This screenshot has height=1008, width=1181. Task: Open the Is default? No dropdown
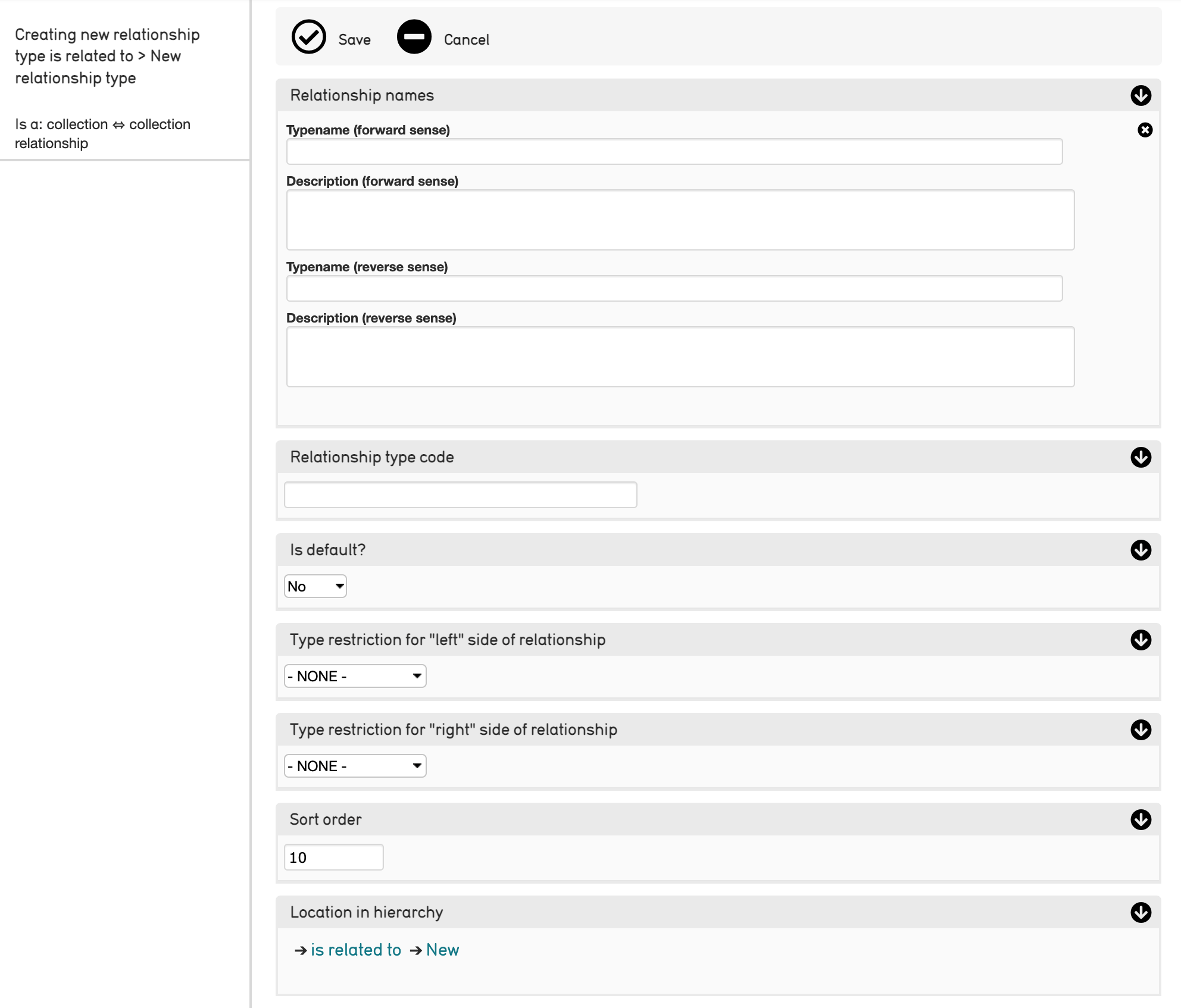[x=315, y=586]
